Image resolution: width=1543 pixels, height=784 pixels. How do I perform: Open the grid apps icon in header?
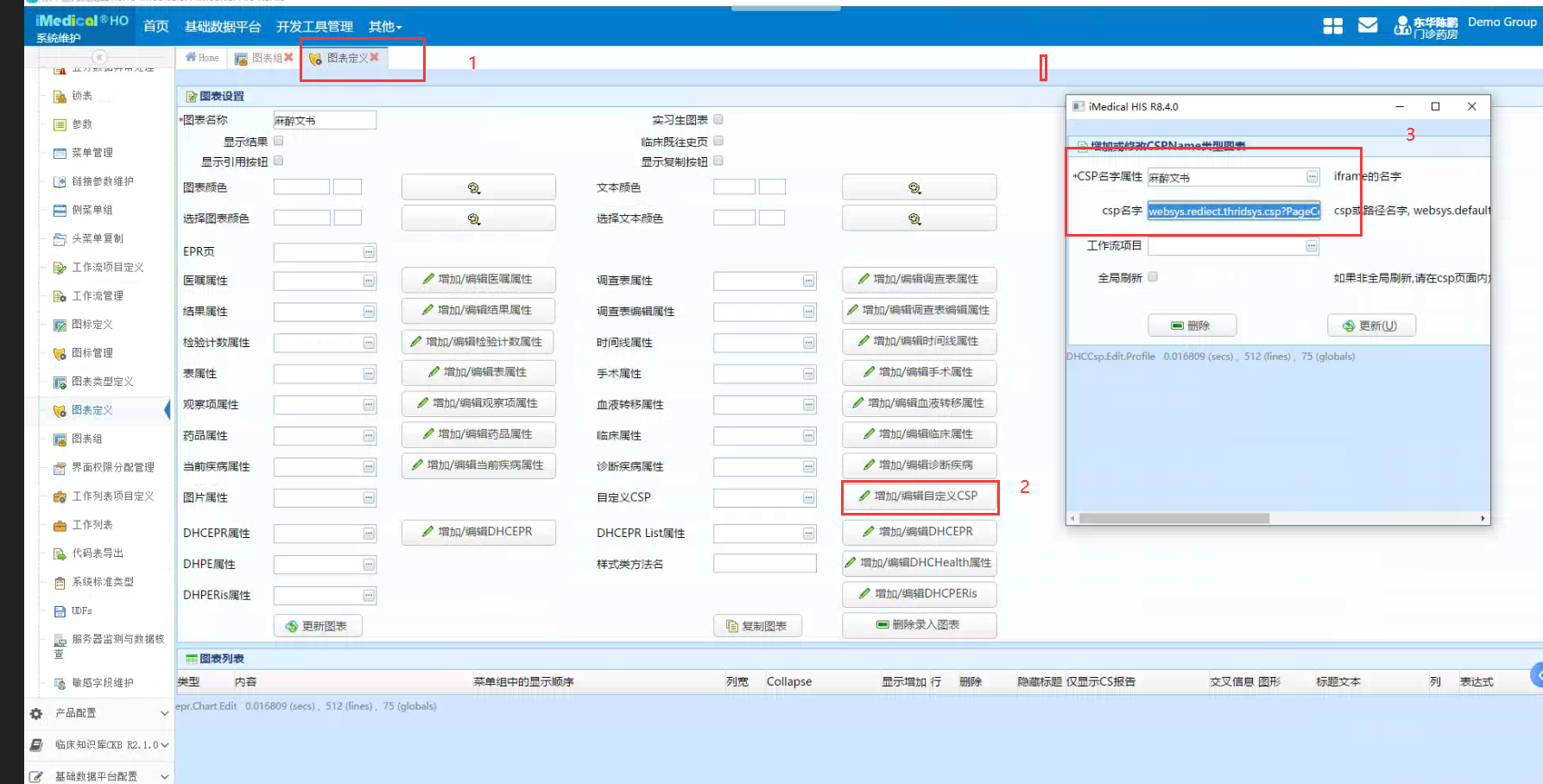(1332, 26)
